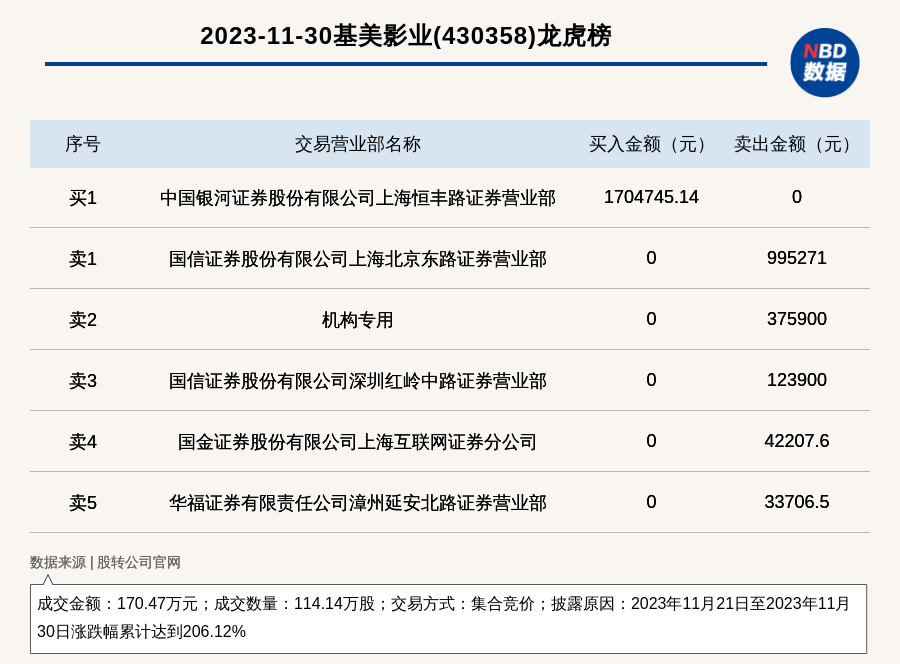
Task: Select the 机构专用 cell
Action: (x=358, y=320)
